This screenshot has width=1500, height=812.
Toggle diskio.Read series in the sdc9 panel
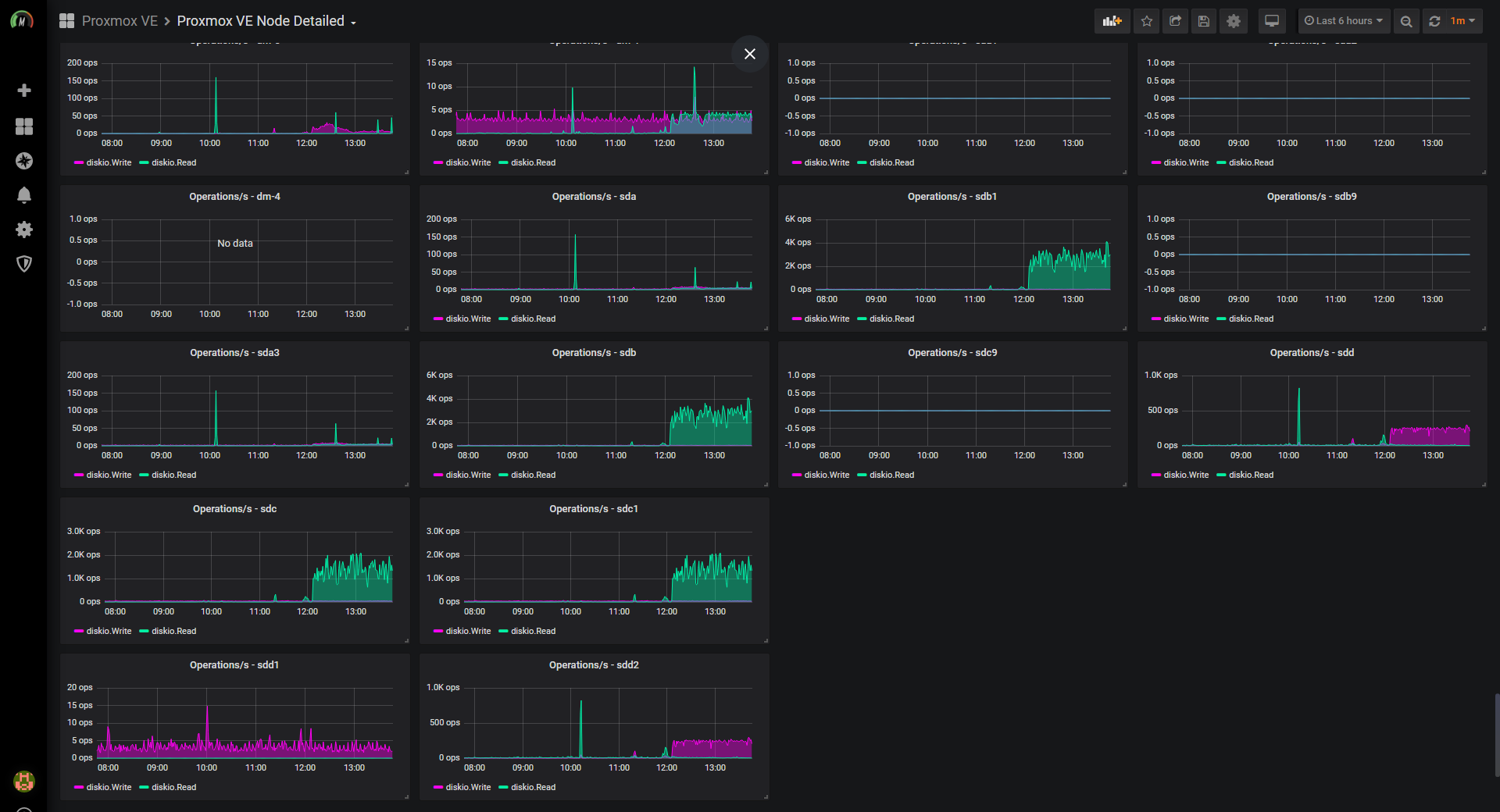(891, 475)
